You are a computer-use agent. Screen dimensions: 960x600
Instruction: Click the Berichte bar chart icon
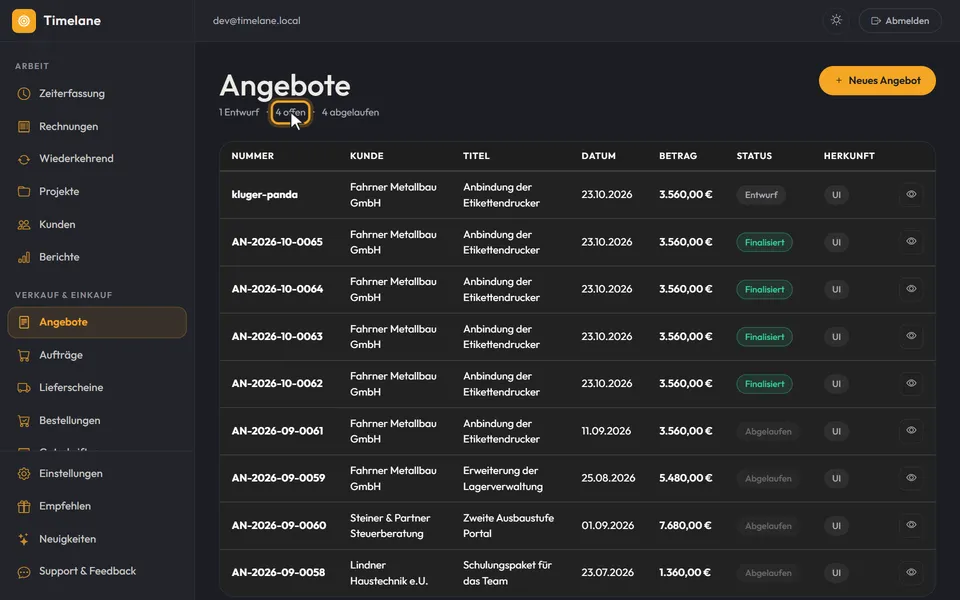click(x=24, y=257)
